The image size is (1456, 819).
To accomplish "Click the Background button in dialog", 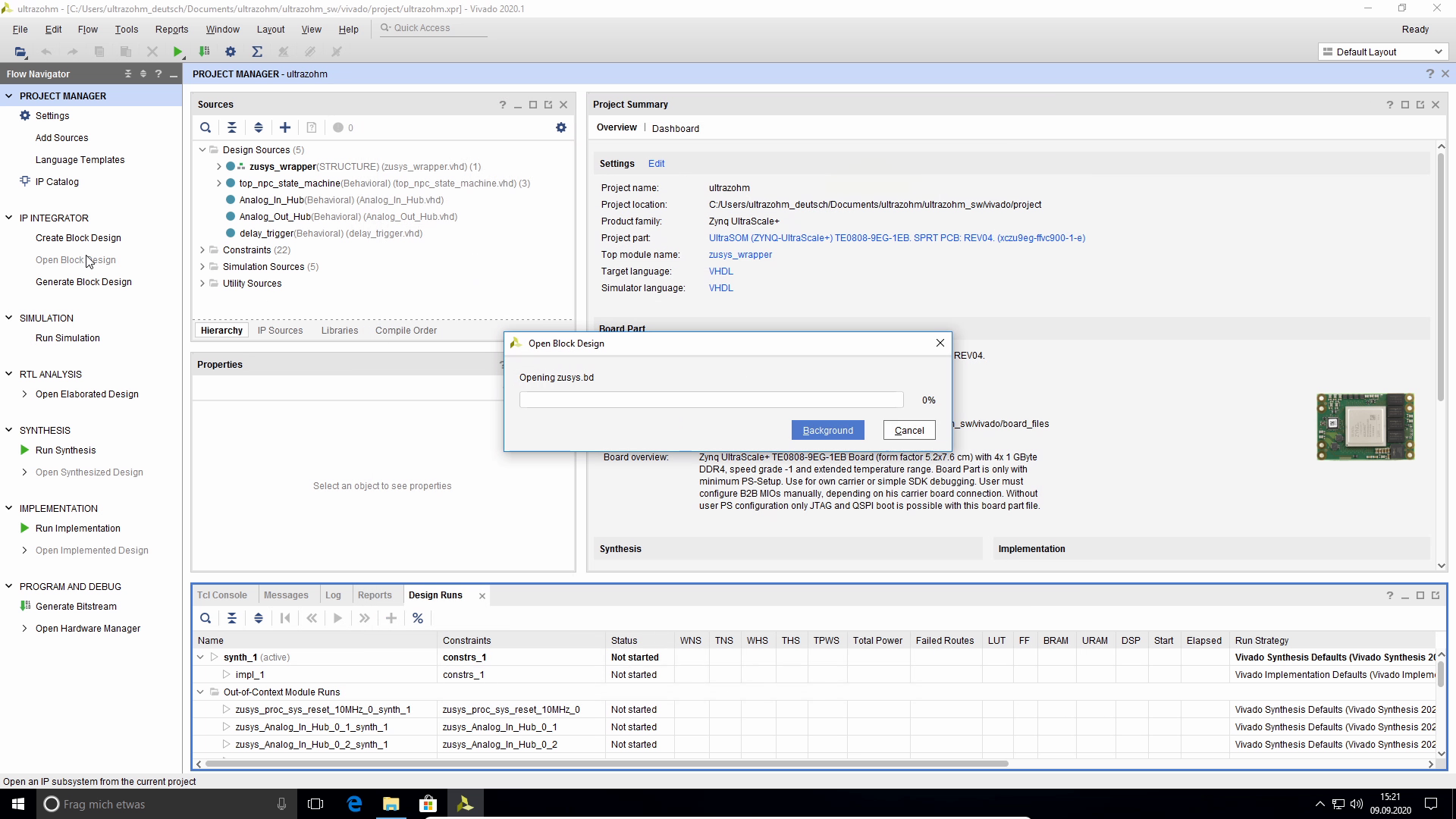I will tap(827, 430).
